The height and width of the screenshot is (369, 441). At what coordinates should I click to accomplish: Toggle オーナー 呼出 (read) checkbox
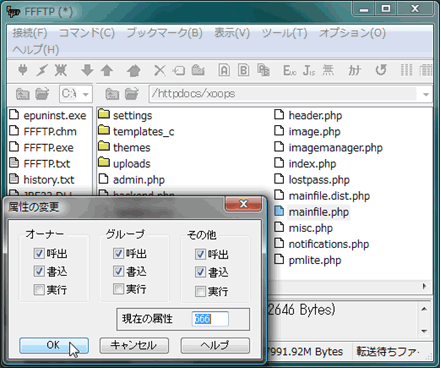(x=39, y=253)
